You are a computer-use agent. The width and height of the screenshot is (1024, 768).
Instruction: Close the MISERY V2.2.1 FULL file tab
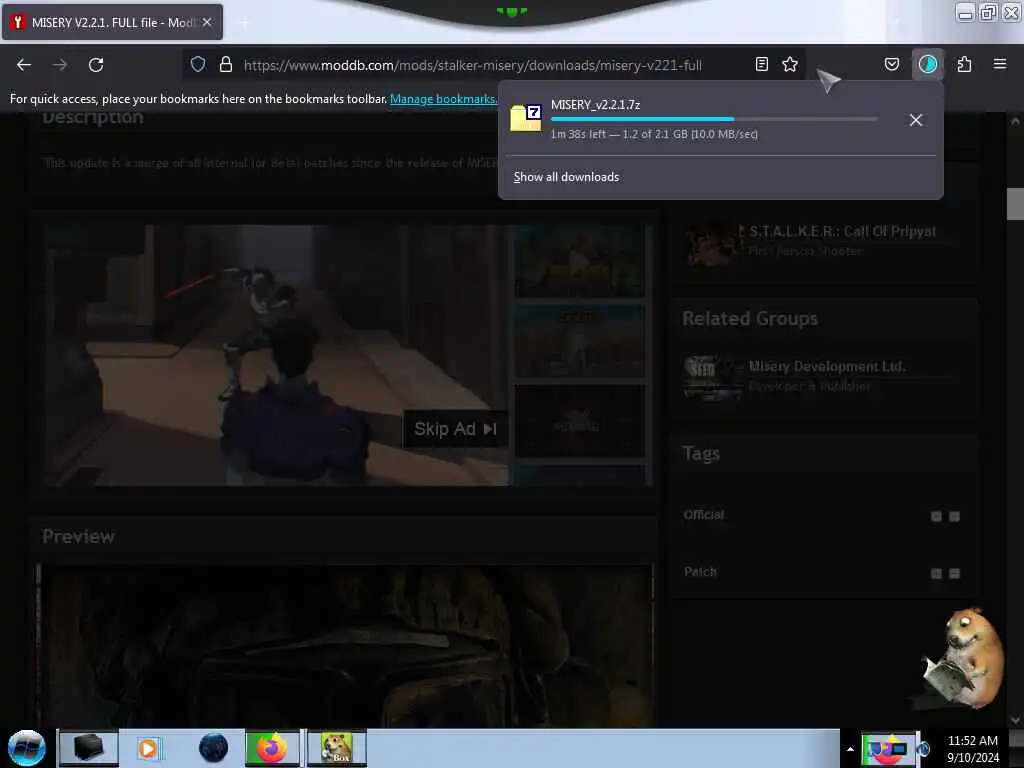click(x=207, y=22)
